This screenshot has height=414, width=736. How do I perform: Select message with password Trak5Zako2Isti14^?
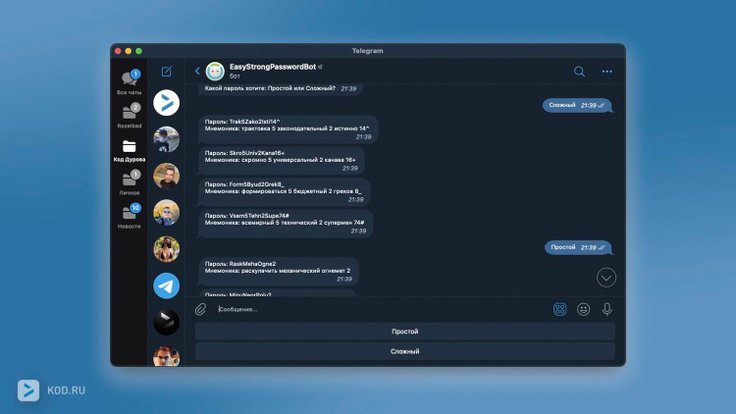pos(288,129)
